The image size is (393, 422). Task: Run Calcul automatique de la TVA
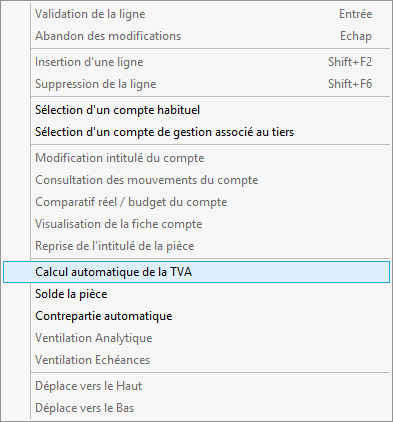pyautogui.click(x=196, y=272)
